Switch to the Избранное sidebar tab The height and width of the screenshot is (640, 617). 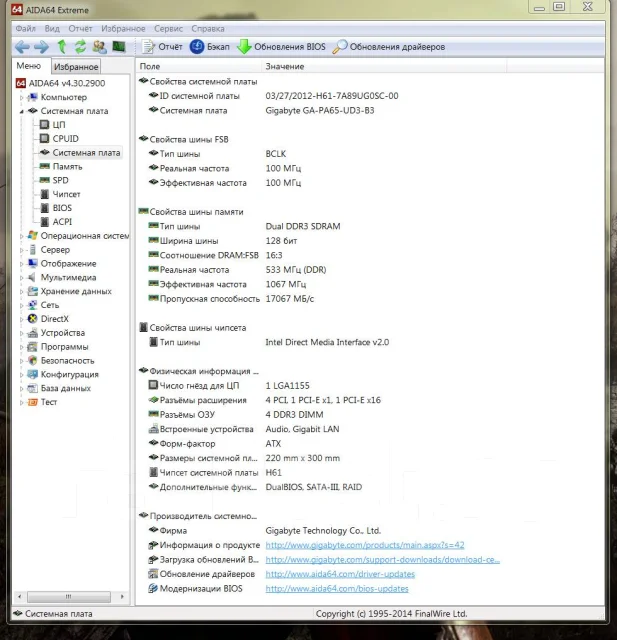[x=76, y=67]
